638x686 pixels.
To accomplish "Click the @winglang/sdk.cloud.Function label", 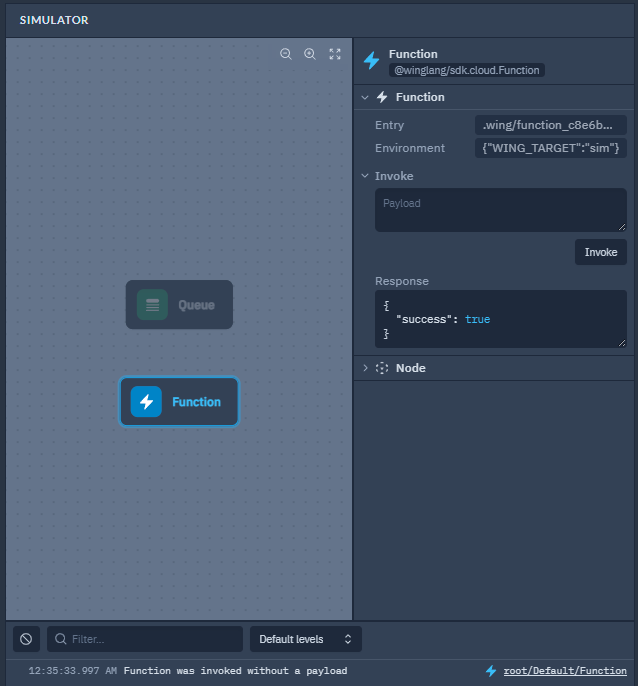I will tap(467, 70).
